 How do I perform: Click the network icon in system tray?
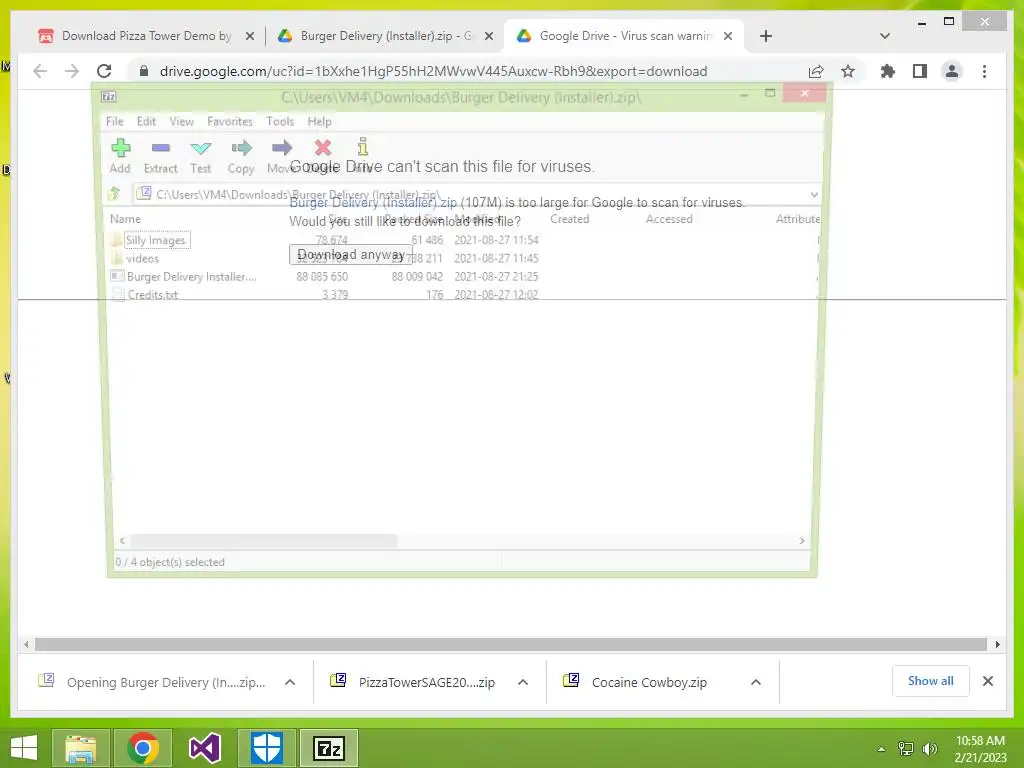coord(906,748)
